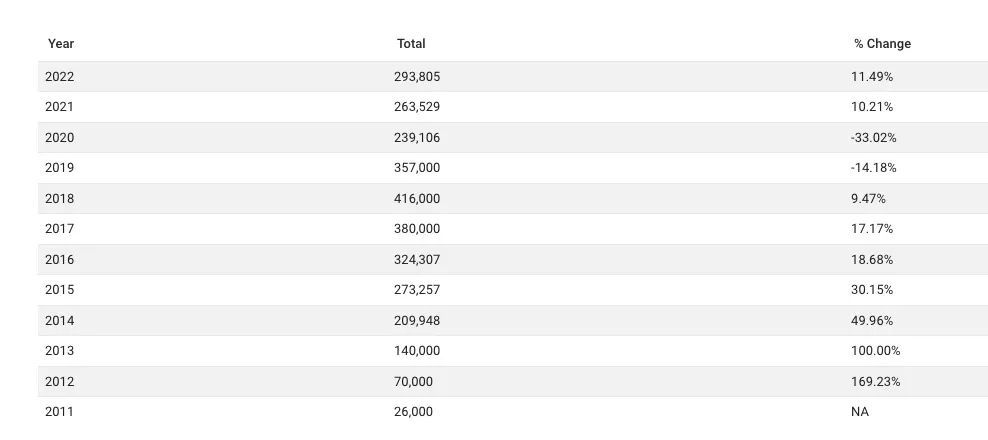Click the Total column header
Image resolution: width=988 pixels, height=440 pixels.
[x=411, y=43]
